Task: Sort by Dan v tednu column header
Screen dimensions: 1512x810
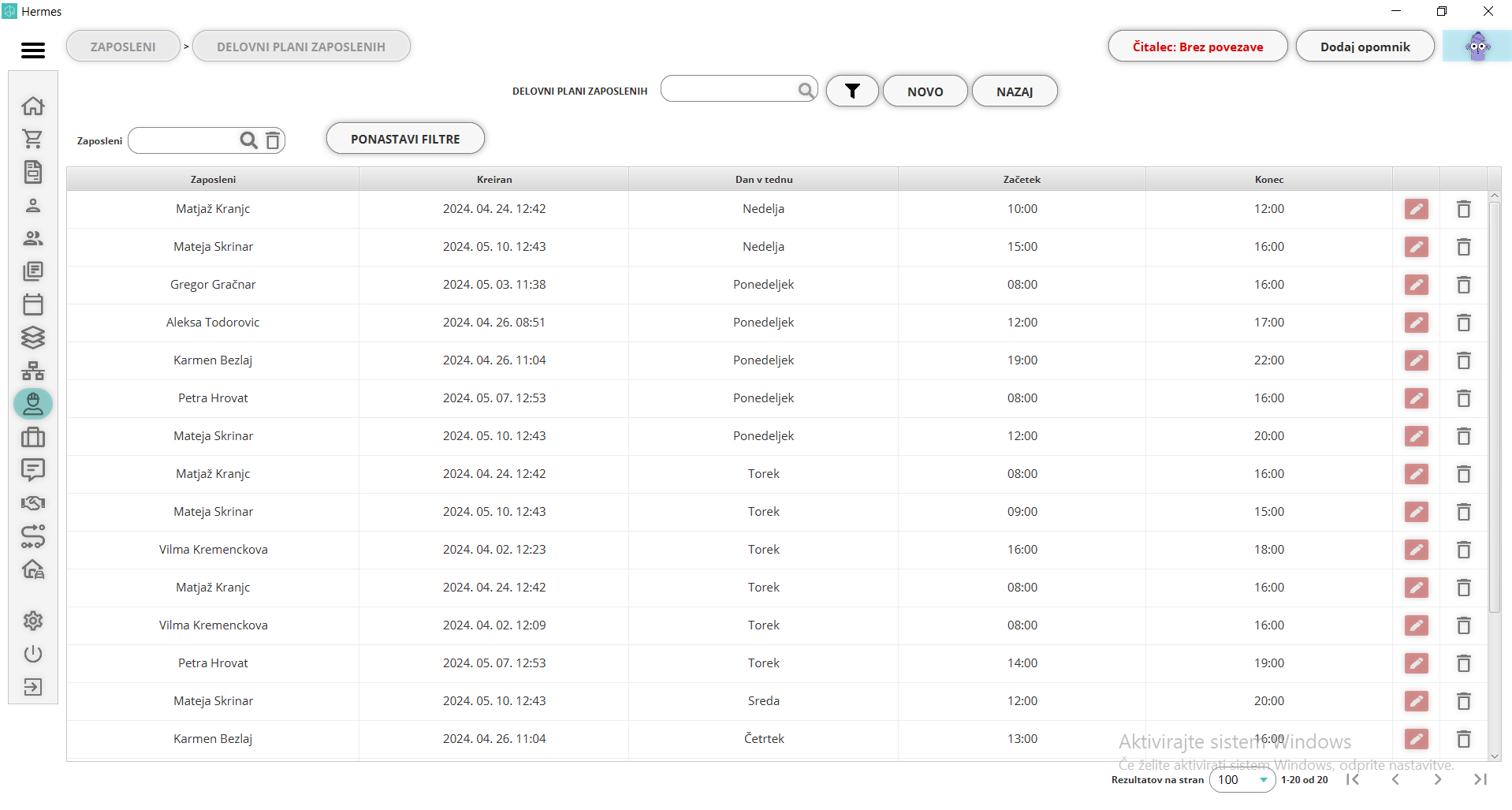Action: coord(764,179)
